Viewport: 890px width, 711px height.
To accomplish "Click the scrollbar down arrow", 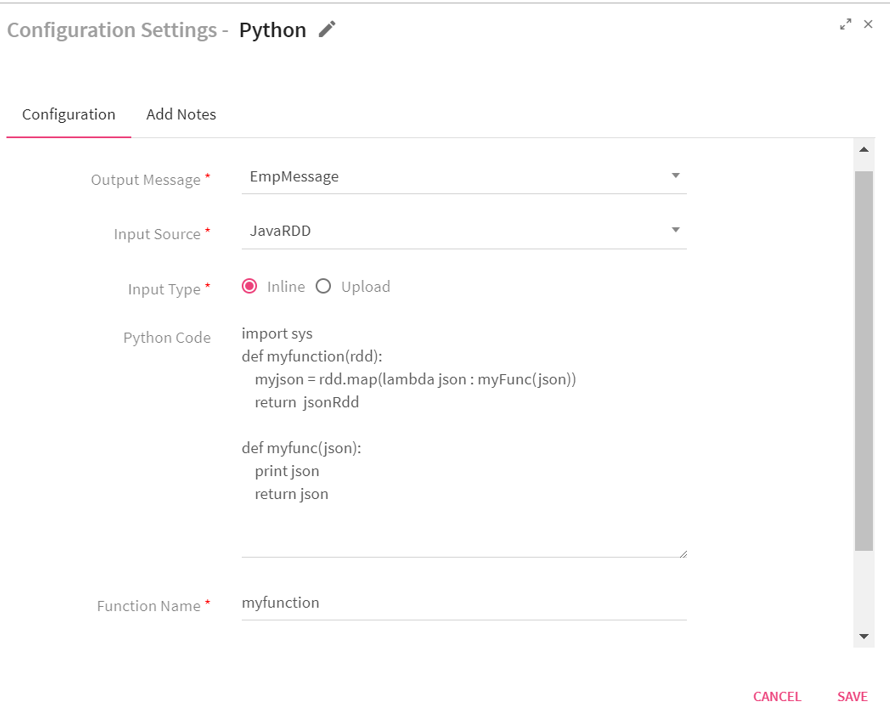I will point(864,636).
